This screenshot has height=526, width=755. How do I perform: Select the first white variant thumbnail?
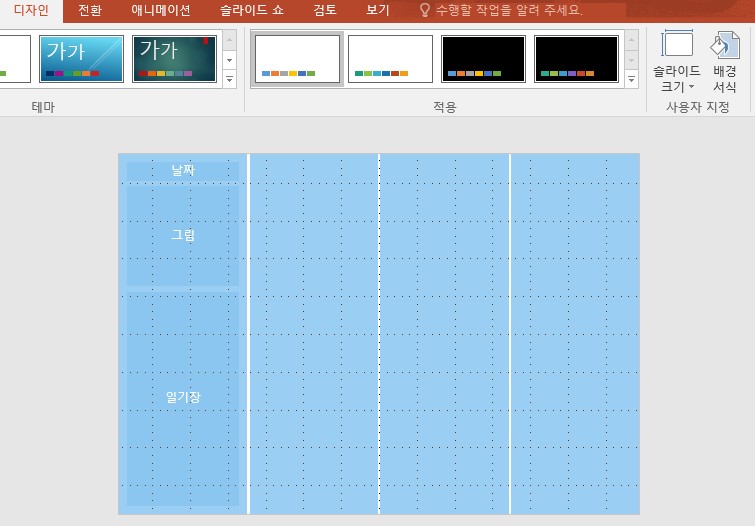(297, 59)
